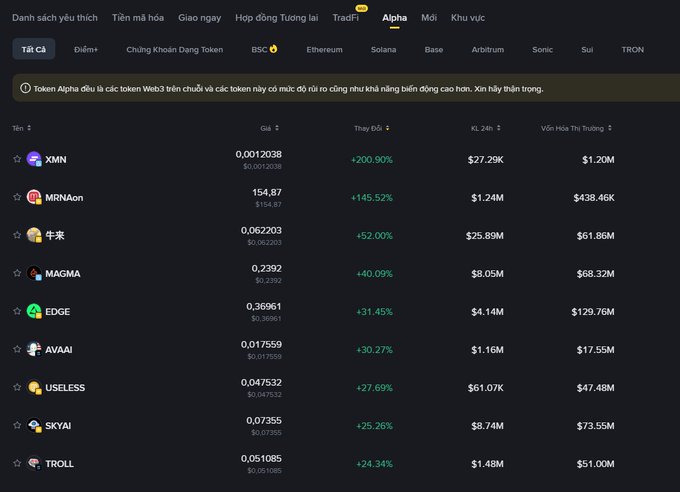Open the USELESS token logo
680x492 pixels.
[34, 387]
